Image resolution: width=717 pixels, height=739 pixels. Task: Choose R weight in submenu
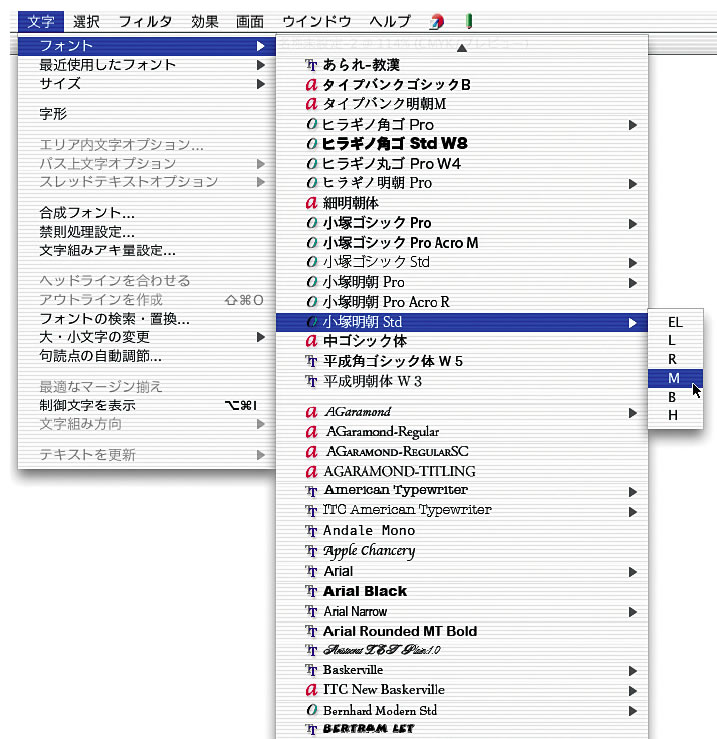point(676,359)
